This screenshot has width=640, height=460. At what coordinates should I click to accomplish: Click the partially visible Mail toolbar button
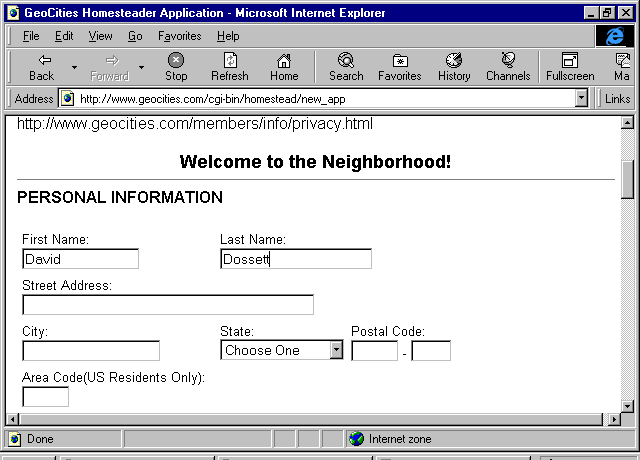pos(623,67)
